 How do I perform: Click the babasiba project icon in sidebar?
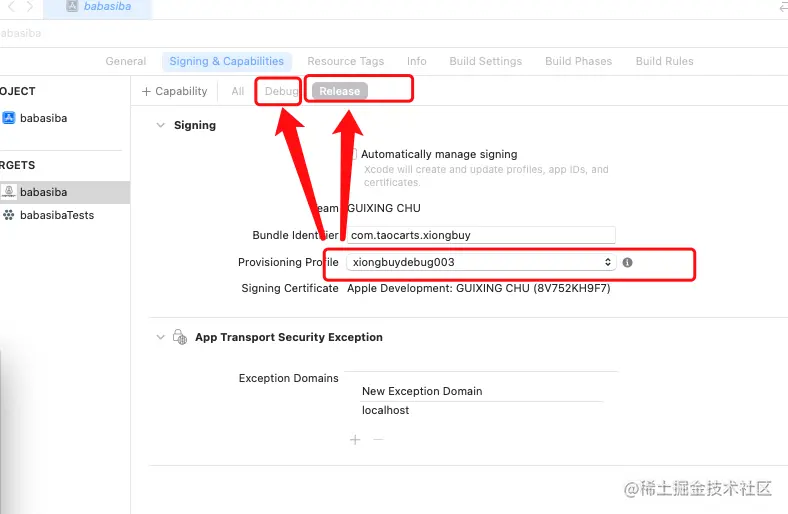[9, 118]
